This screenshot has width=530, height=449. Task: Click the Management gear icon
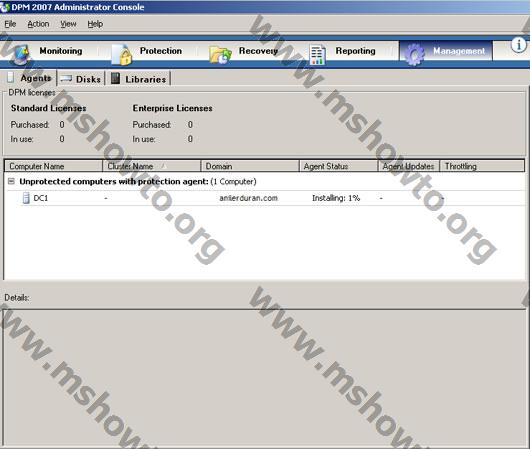pyautogui.click(x=414, y=54)
